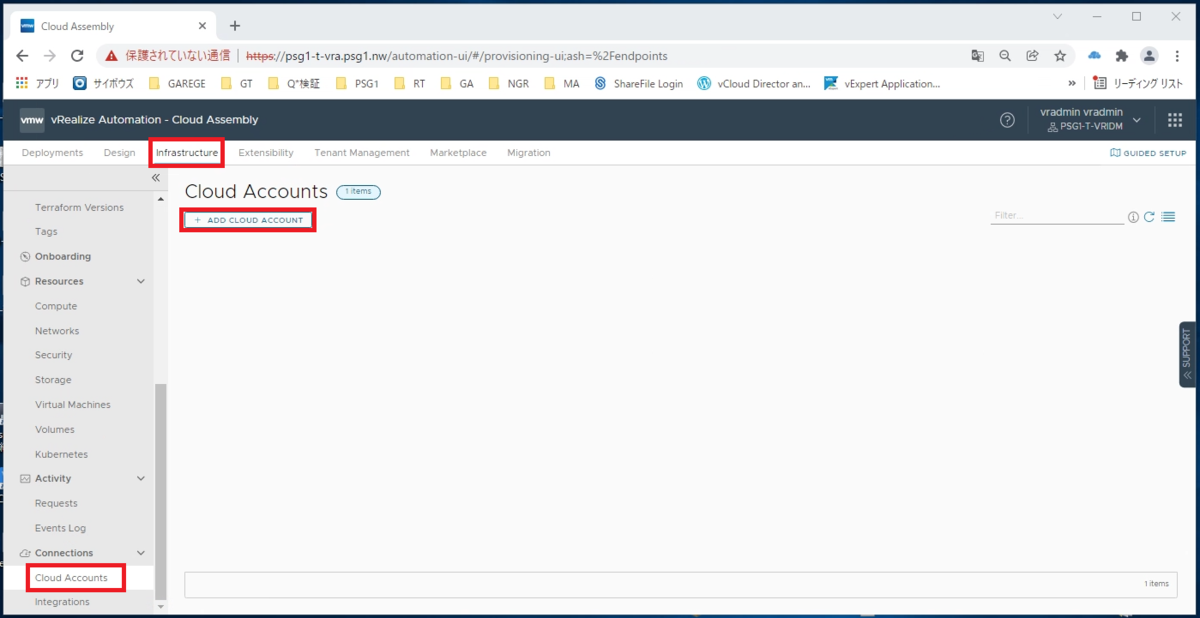Screen dimensions: 1200x618
Task: Open vExpert Application bookmark
Action: [x=882, y=84]
